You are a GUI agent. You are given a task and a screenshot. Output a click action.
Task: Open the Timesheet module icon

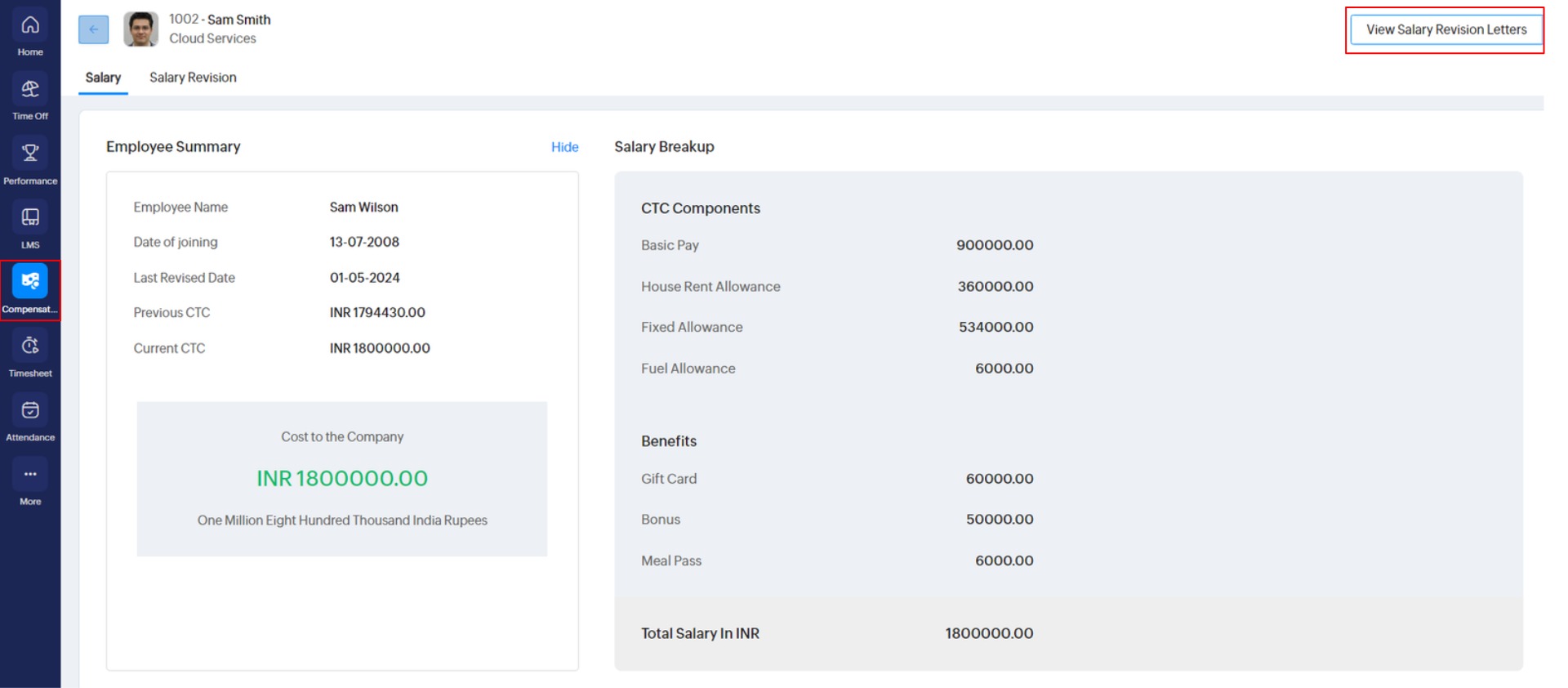coord(30,346)
